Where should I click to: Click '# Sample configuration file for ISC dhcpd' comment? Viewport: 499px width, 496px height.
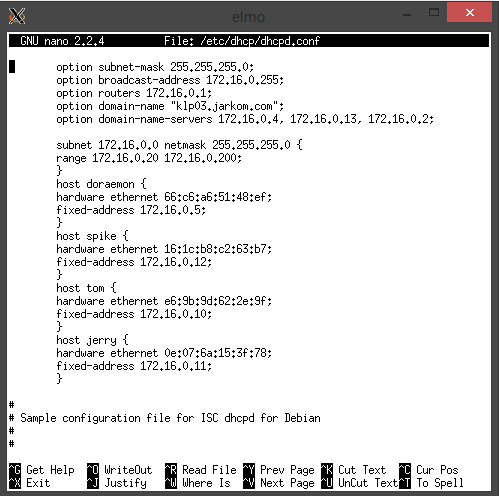tap(165, 418)
